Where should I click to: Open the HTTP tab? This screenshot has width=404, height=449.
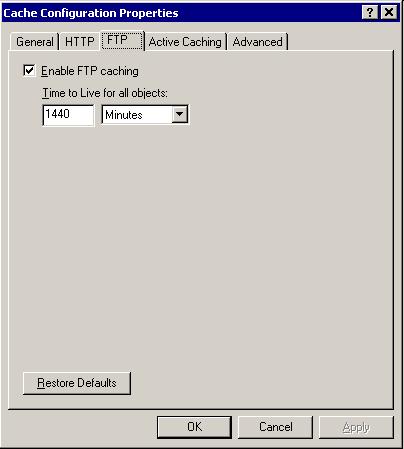click(80, 42)
